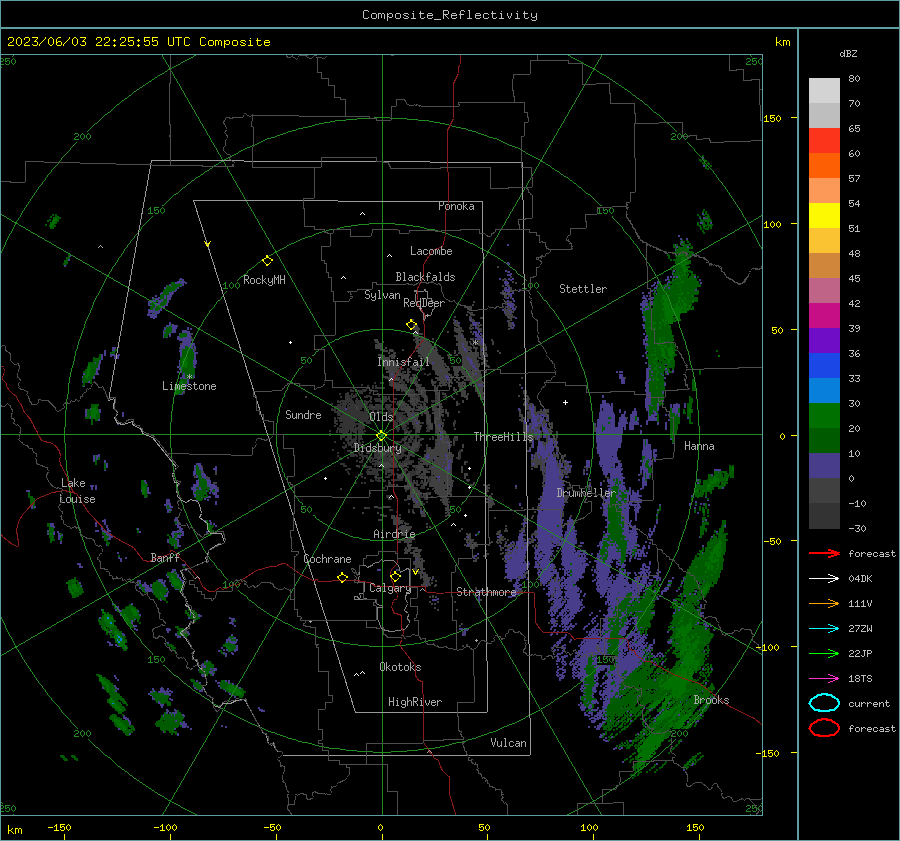Viewport: 900px width, 841px height.
Task: Click the yellow diamond marker near RockyMH
Action: tap(267, 261)
